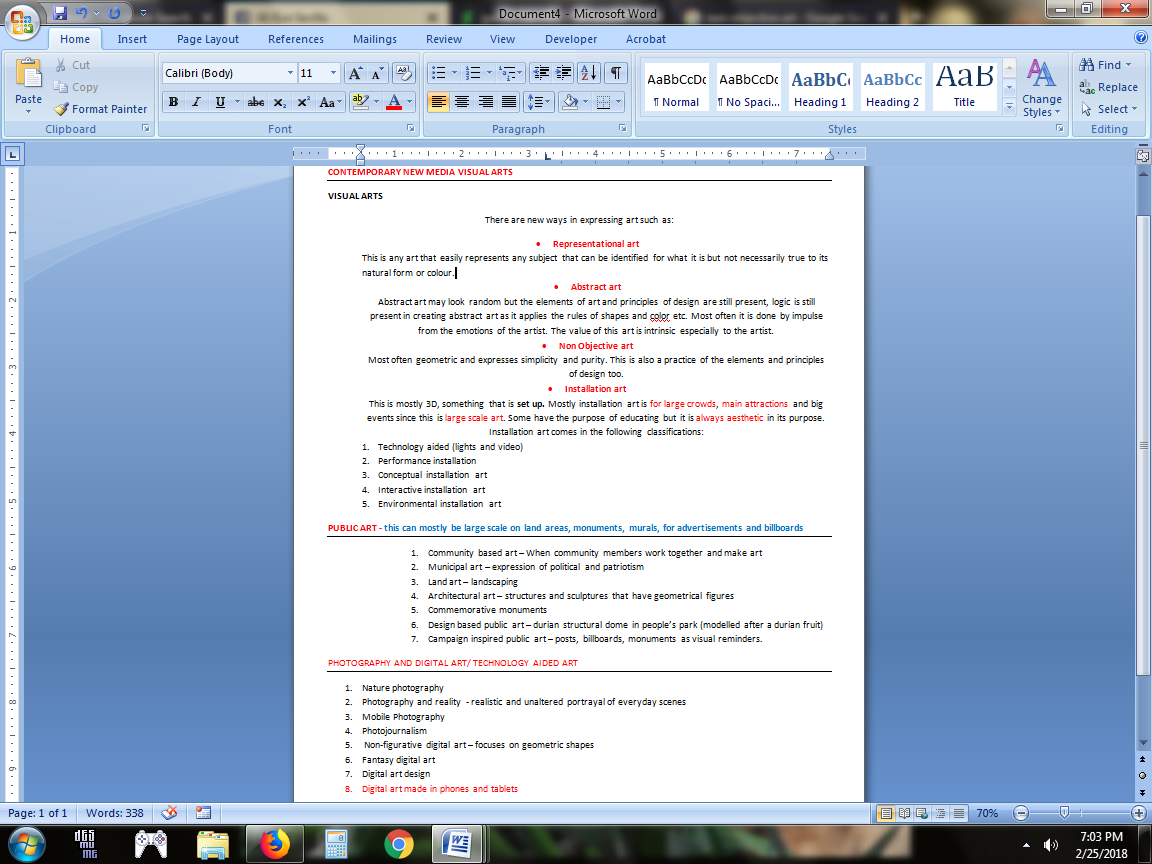Click word count in status bar

[x=115, y=813]
